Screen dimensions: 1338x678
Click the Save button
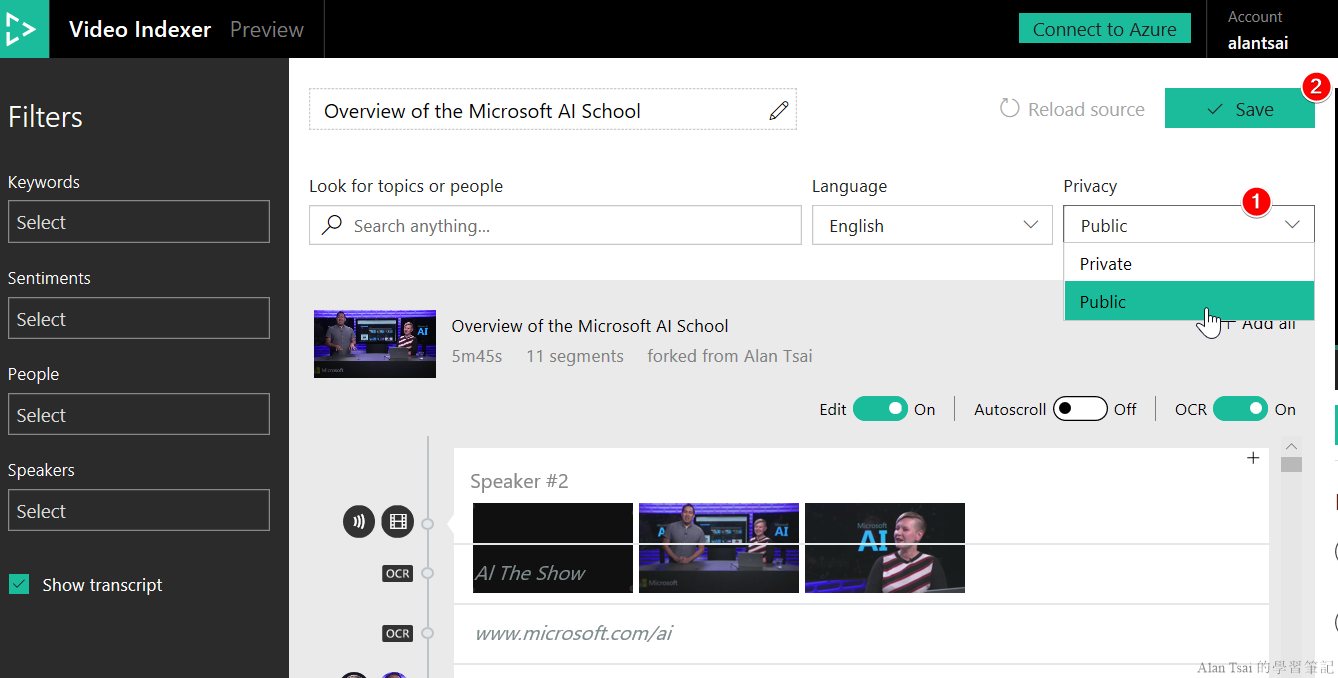[x=1240, y=109]
